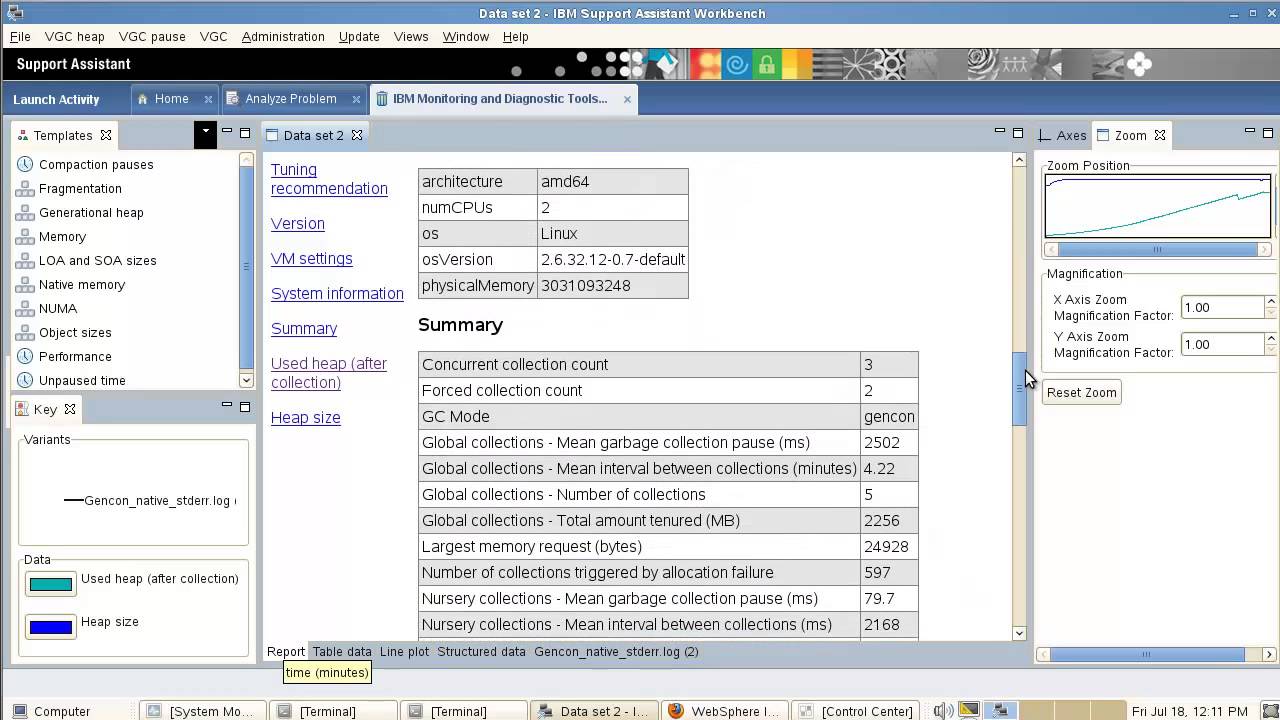Open the VGC heap menu
The image size is (1280, 720).
[x=74, y=36]
